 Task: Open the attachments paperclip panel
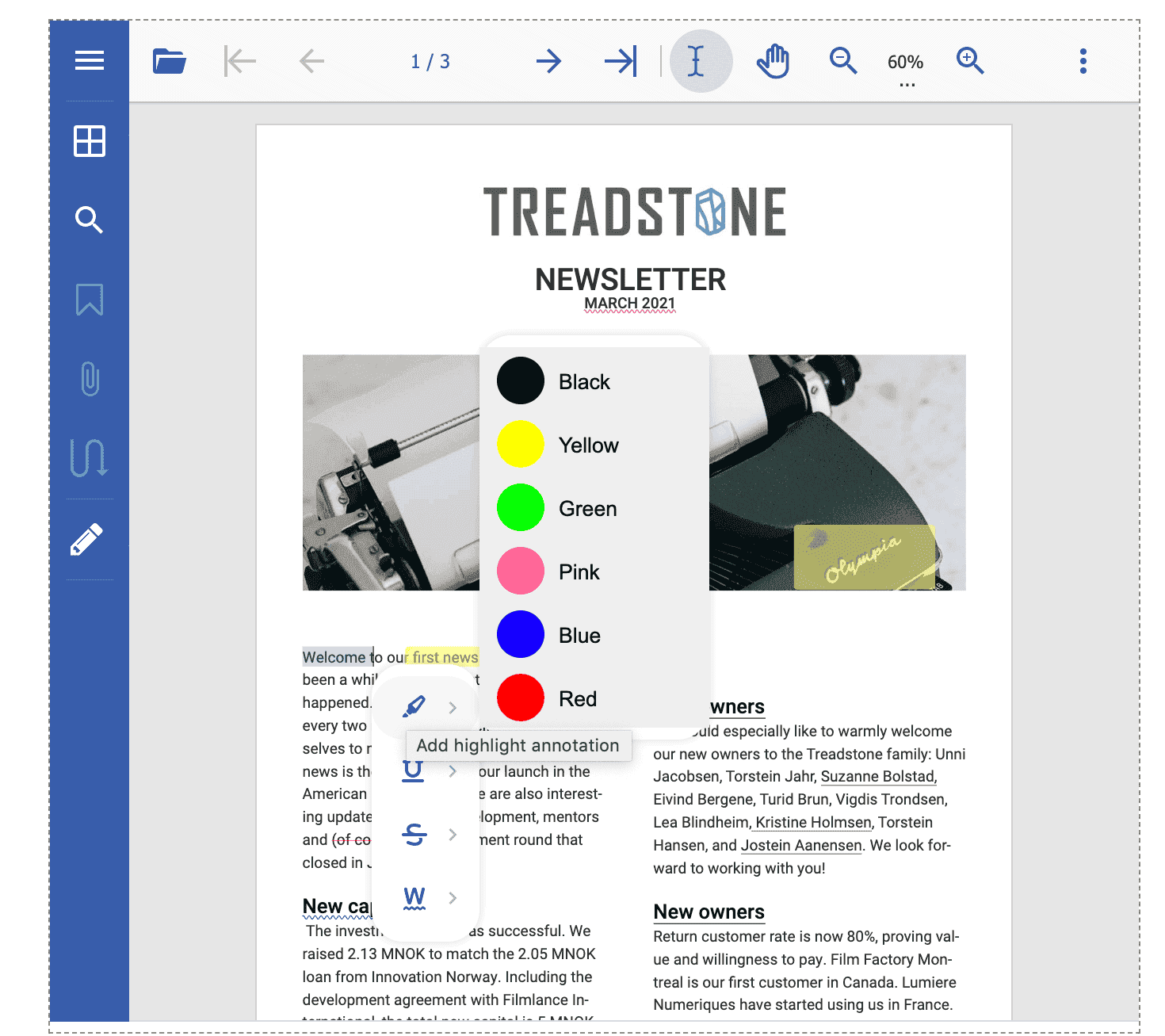[90, 378]
